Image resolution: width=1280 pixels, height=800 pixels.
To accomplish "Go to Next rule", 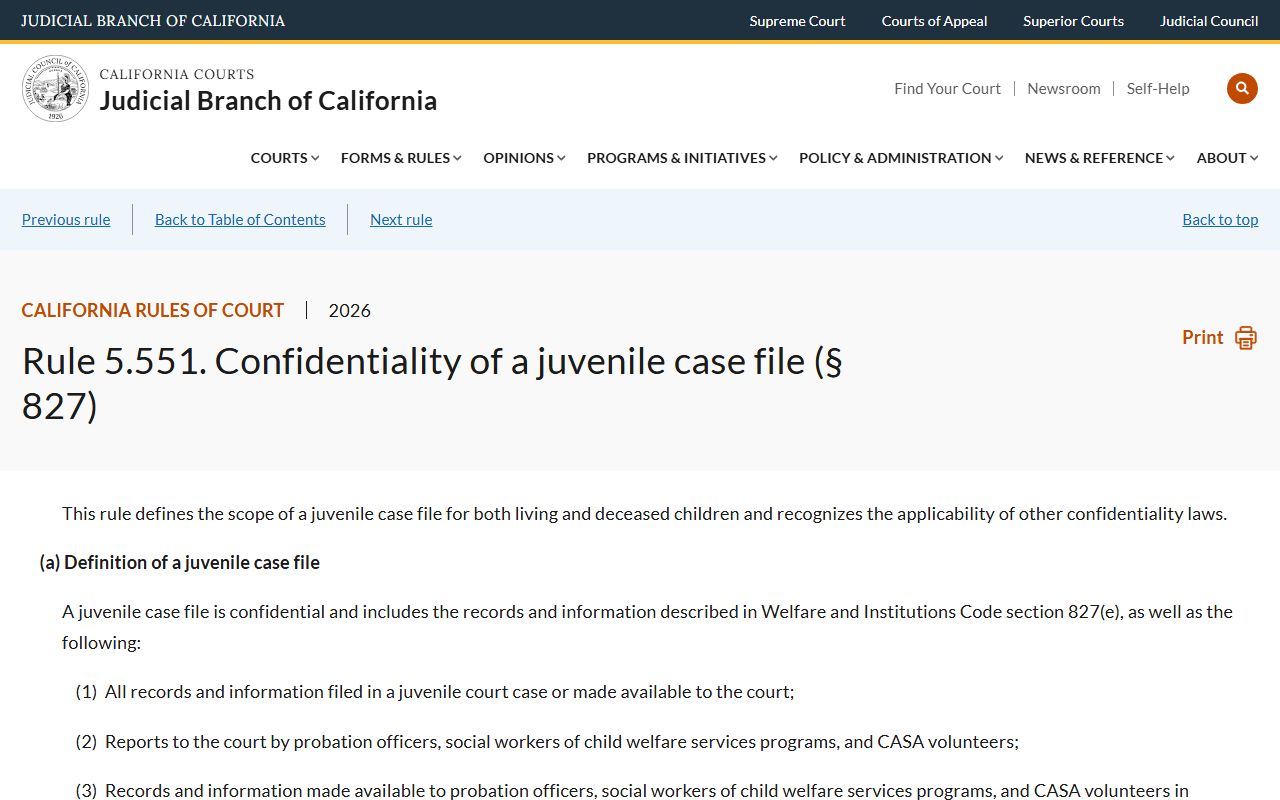I will [401, 220].
